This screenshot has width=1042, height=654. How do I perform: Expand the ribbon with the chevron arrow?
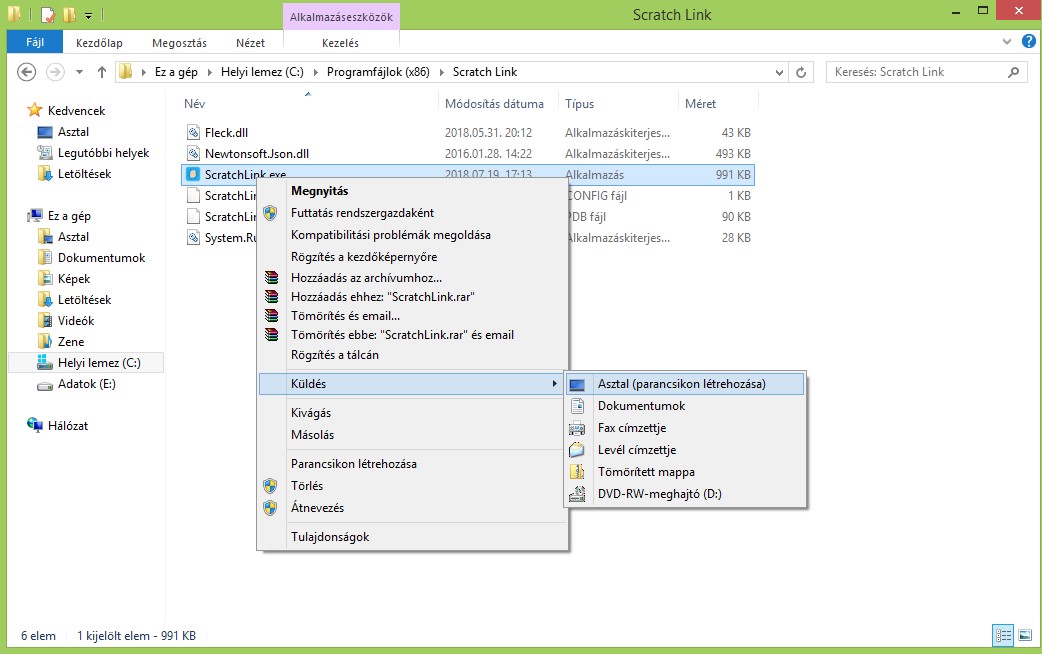click(x=1007, y=43)
